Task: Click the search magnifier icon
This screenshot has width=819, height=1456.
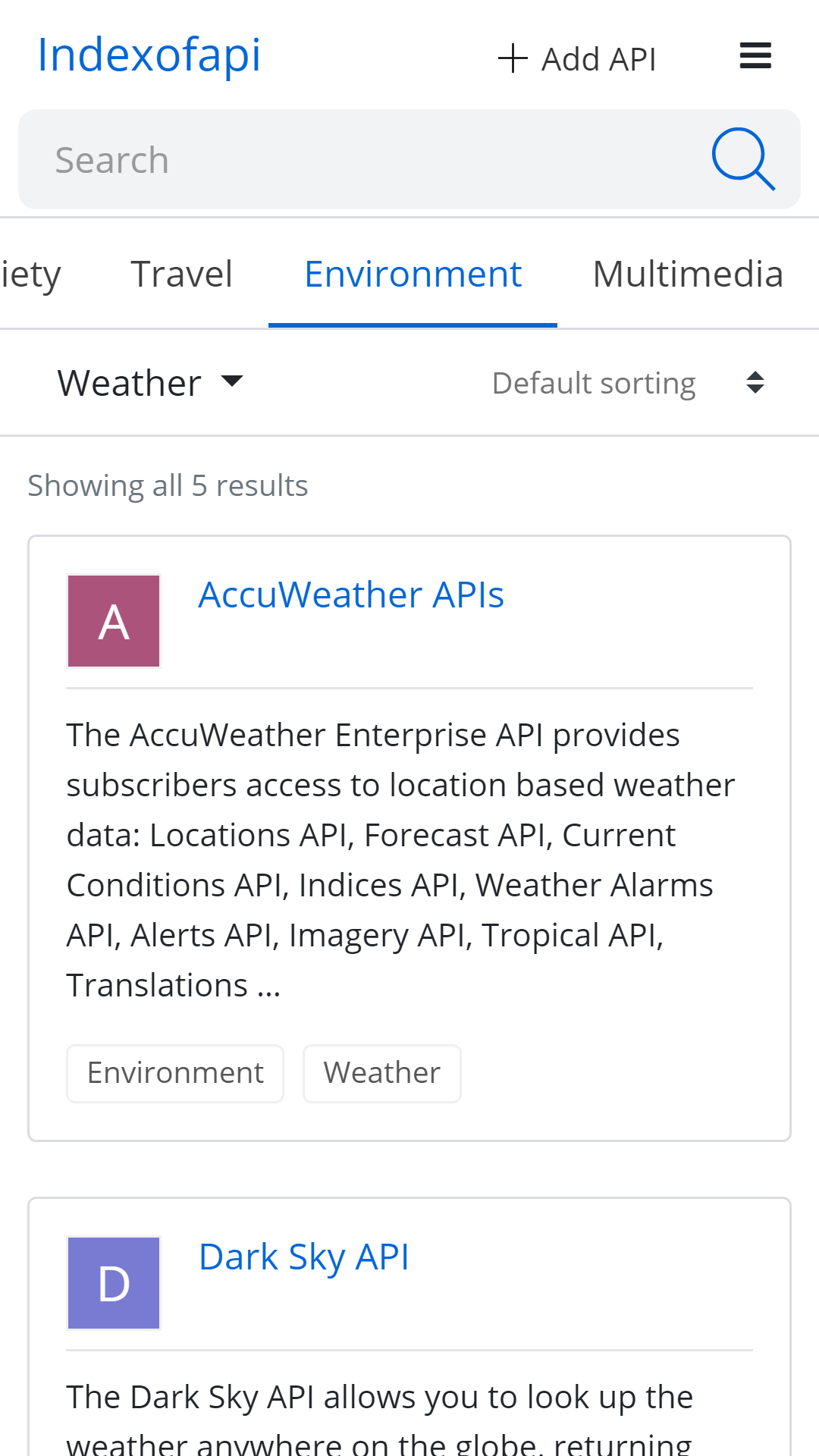Action: [x=743, y=158]
